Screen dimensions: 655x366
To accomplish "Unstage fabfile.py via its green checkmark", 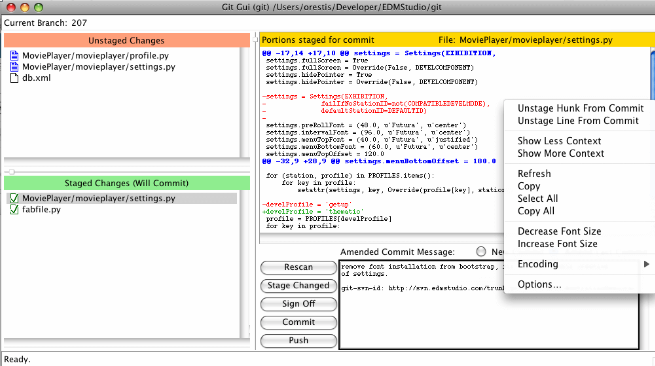I will [14, 209].
